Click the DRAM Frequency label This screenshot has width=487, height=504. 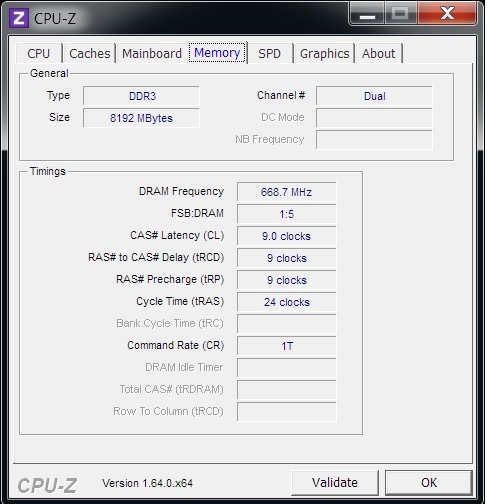(181, 191)
